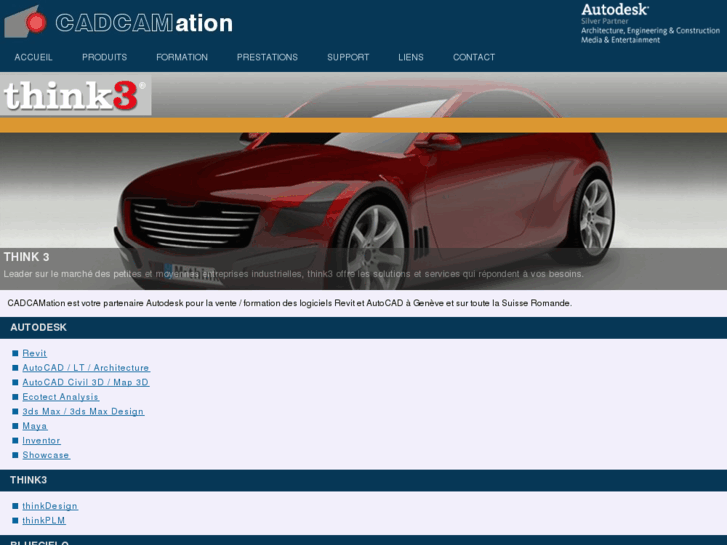Click the banner description starting 'Leader sur le marché'
This screenshot has height=545, width=727.
tap(293, 274)
